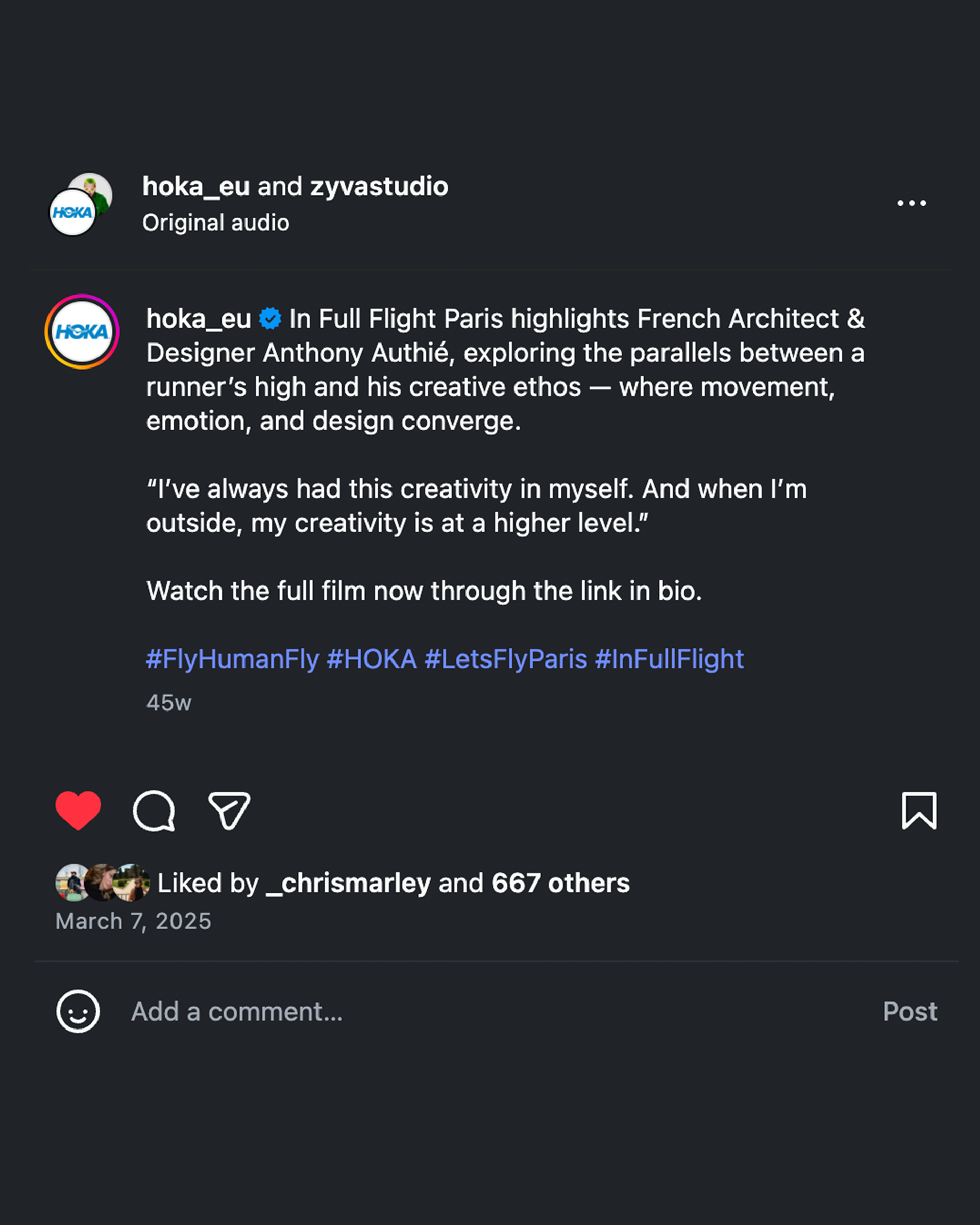Share the post via paper plane icon
The width and height of the screenshot is (980, 1225).
click(x=229, y=811)
